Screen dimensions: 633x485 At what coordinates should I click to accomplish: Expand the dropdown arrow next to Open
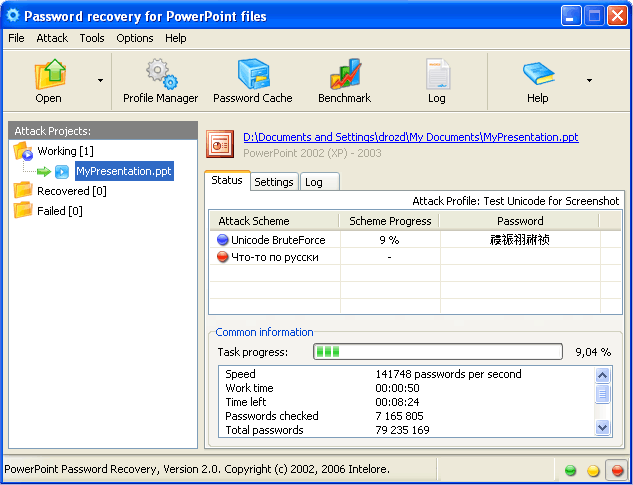pos(100,80)
